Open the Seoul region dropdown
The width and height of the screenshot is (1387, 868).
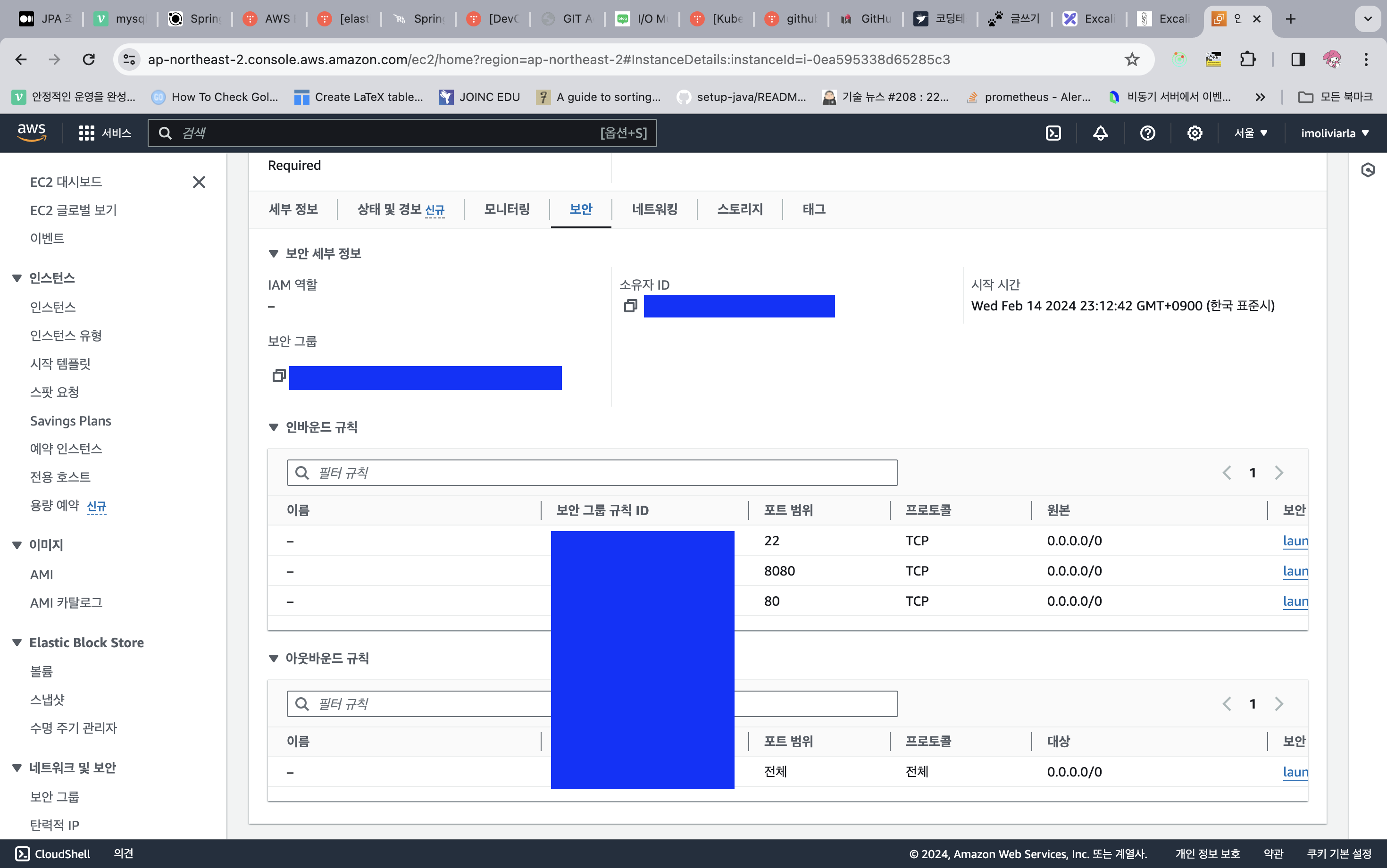[1250, 133]
